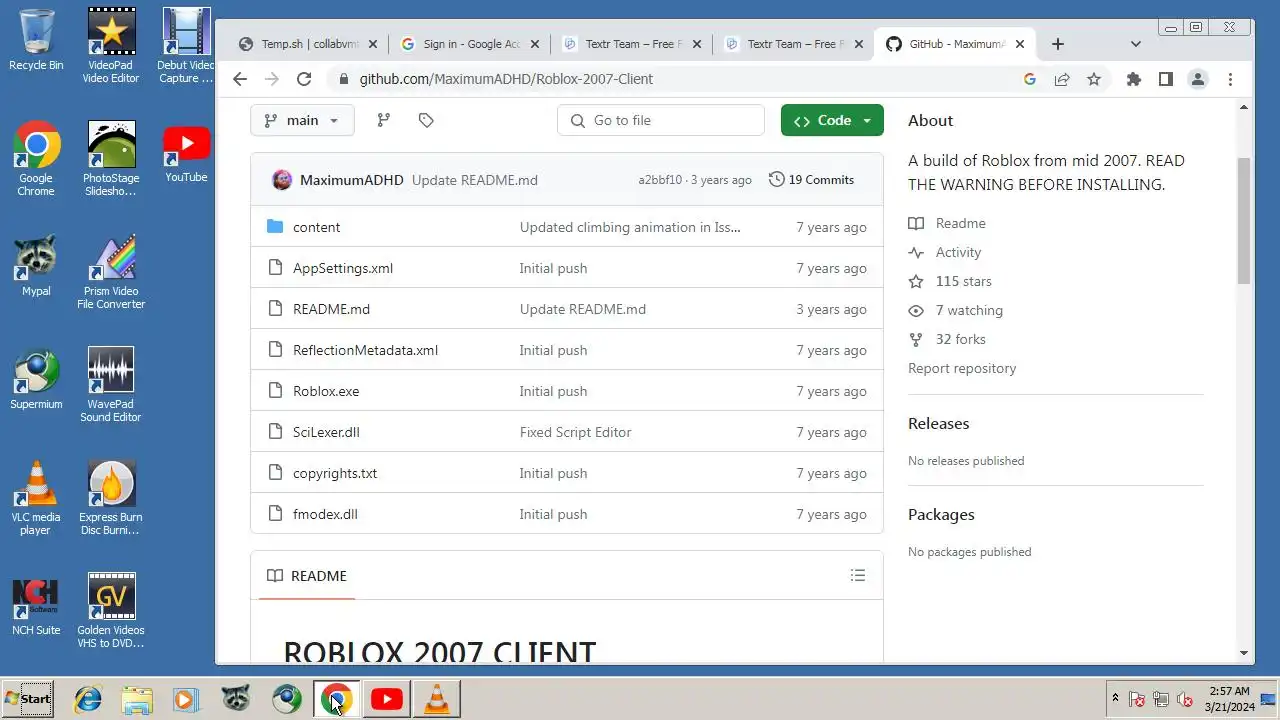Open Chrome tab search chevron
This screenshot has width=1280, height=720.
click(1135, 44)
